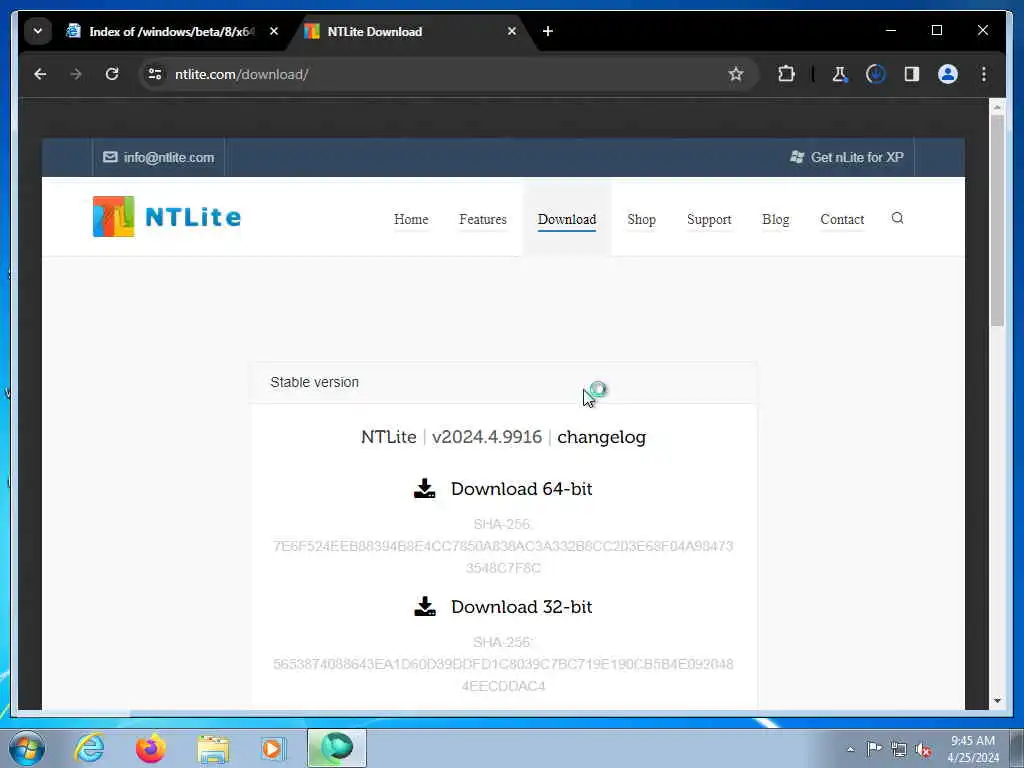Show hidden tray icons arrow
1024x768 pixels.
click(x=850, y=749)
